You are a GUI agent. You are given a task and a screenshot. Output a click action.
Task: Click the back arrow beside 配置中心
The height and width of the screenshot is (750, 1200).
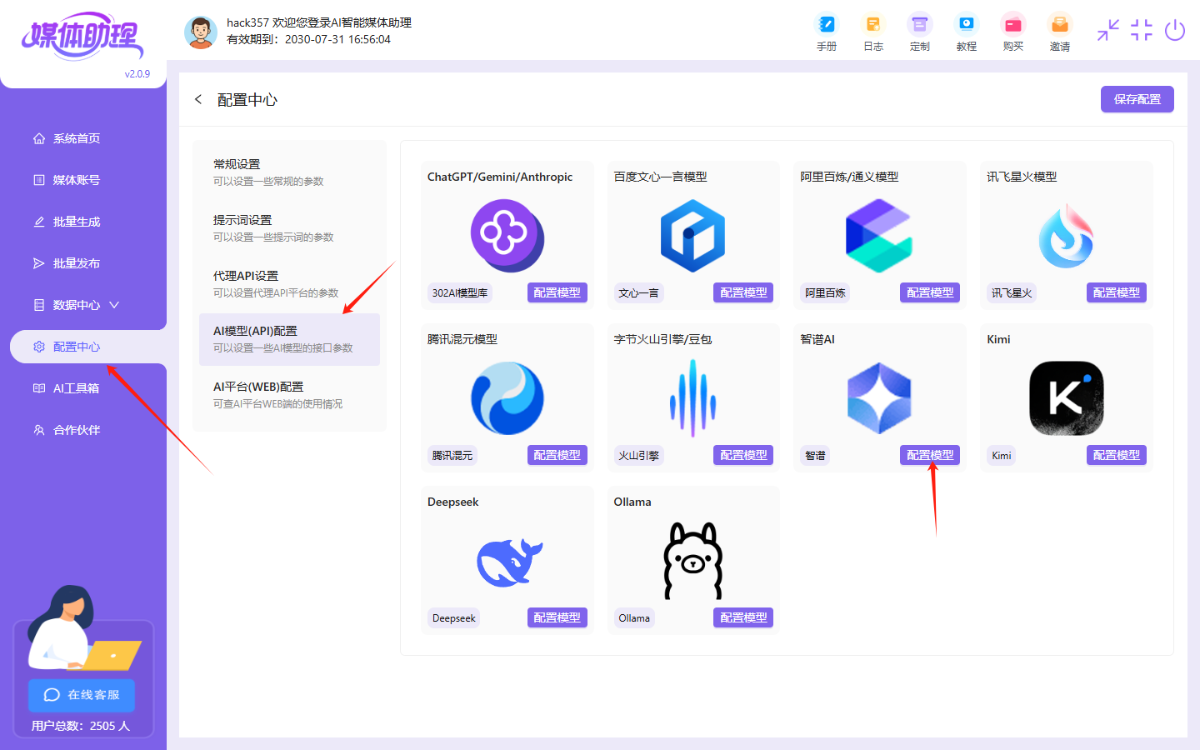198,99
